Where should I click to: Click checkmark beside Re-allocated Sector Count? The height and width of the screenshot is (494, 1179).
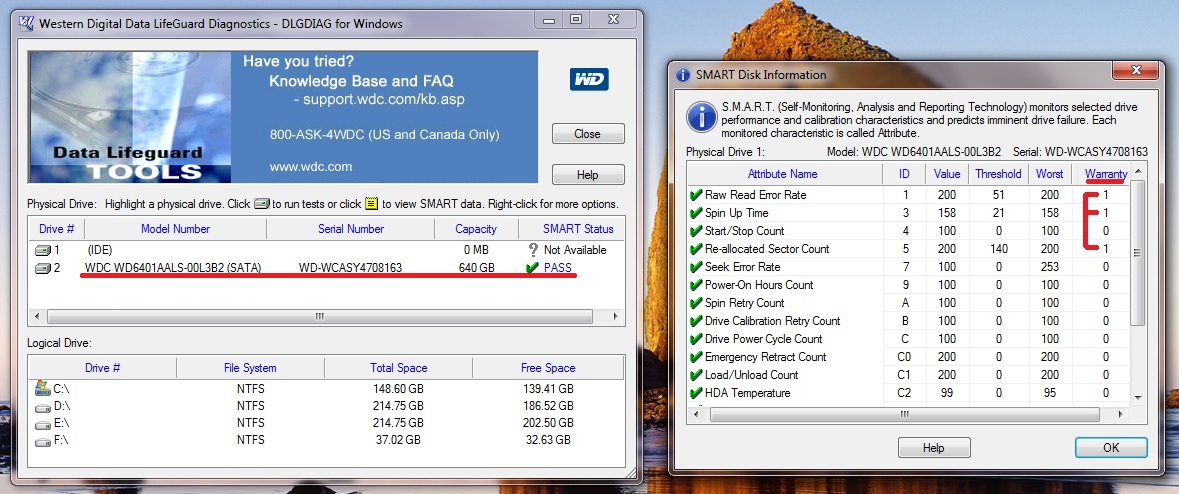pyautogui.click(x=696, y=249)
